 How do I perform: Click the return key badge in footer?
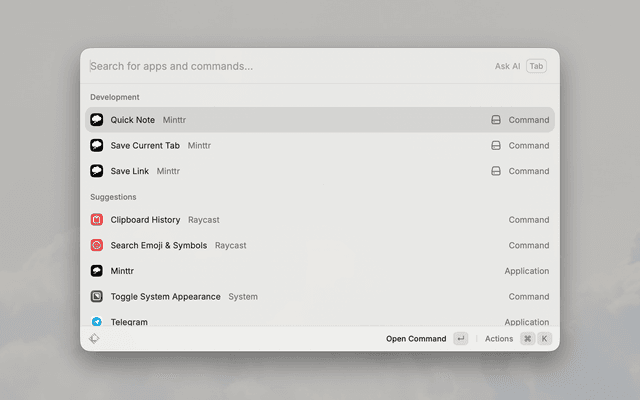click(460, 339)
